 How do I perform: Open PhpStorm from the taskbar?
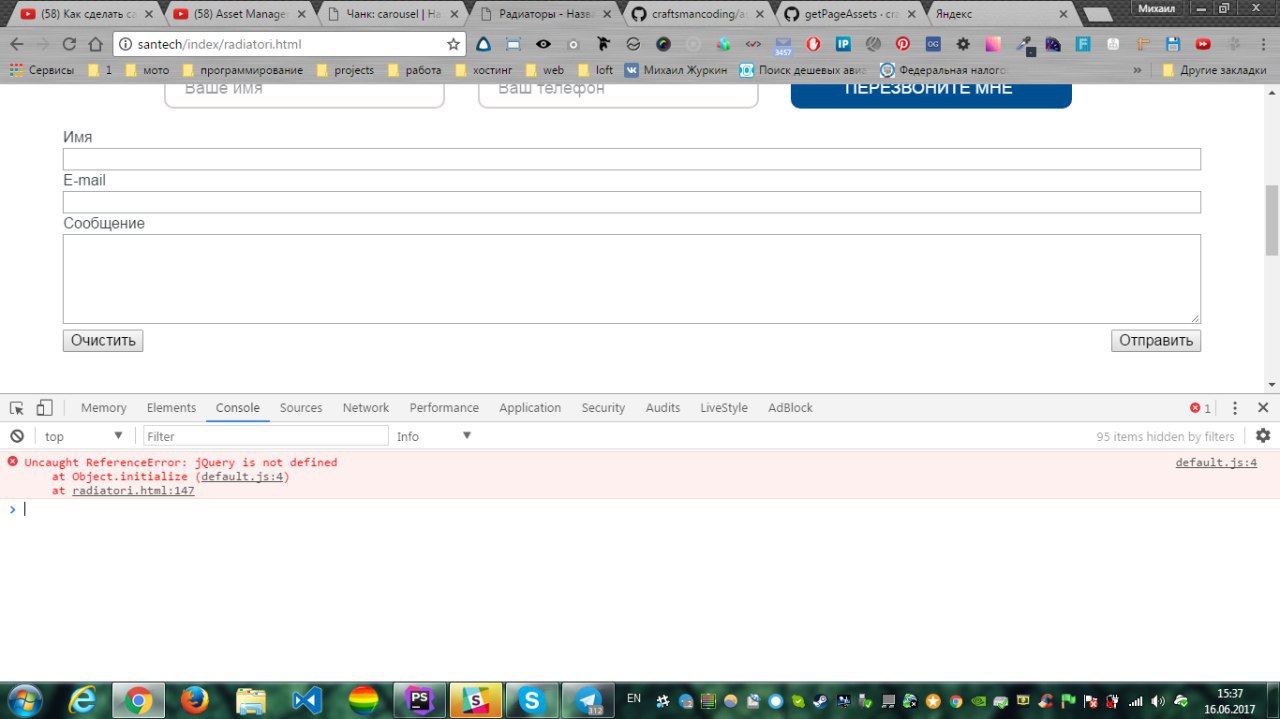pyautogui.click(x=418, y=700)
